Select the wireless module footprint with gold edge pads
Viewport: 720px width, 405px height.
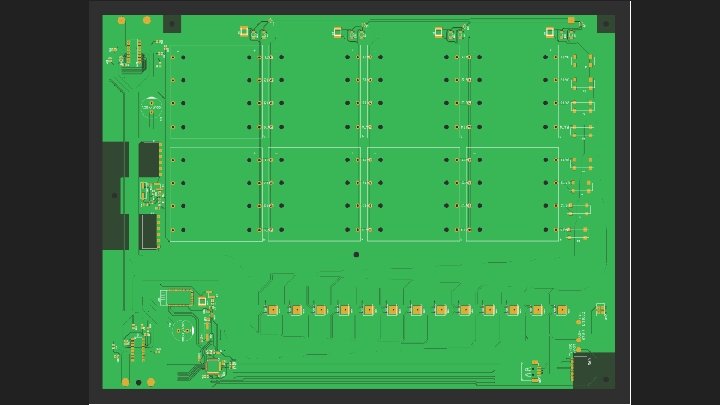[176, 298]
